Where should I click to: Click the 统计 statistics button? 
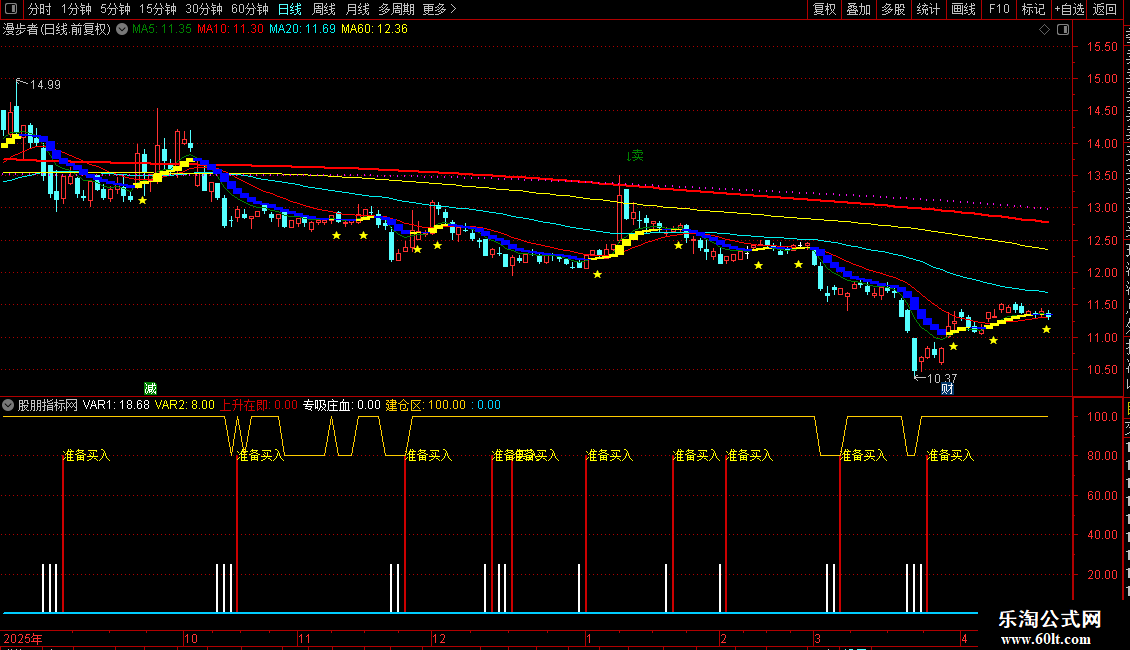(x=927, y=9)
